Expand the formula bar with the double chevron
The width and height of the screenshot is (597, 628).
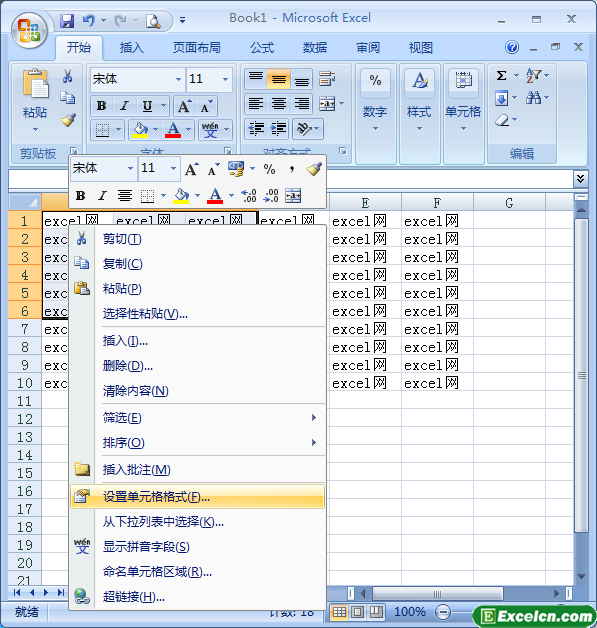(x=580, y=178)
